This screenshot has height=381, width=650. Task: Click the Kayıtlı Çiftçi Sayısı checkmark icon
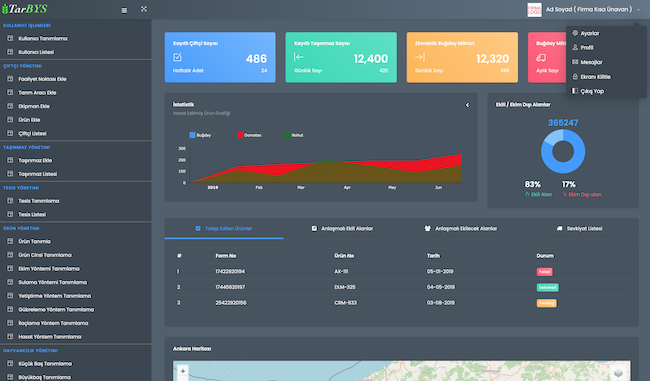(x=177, y=57)
